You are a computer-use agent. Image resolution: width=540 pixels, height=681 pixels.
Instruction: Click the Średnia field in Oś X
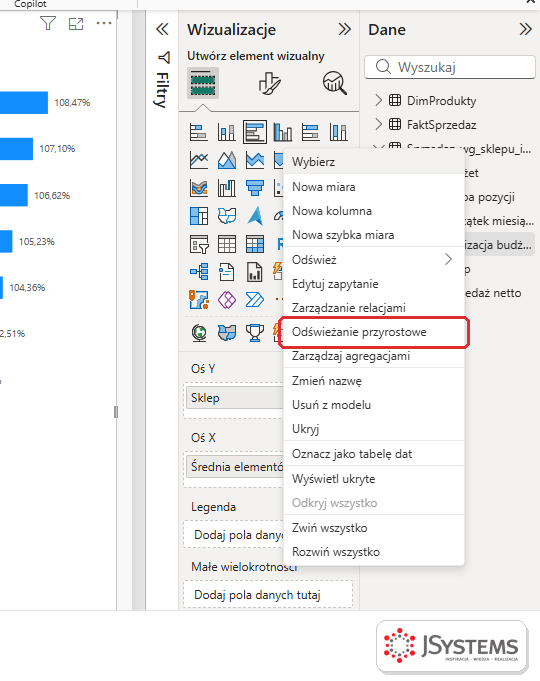point(235,467)
